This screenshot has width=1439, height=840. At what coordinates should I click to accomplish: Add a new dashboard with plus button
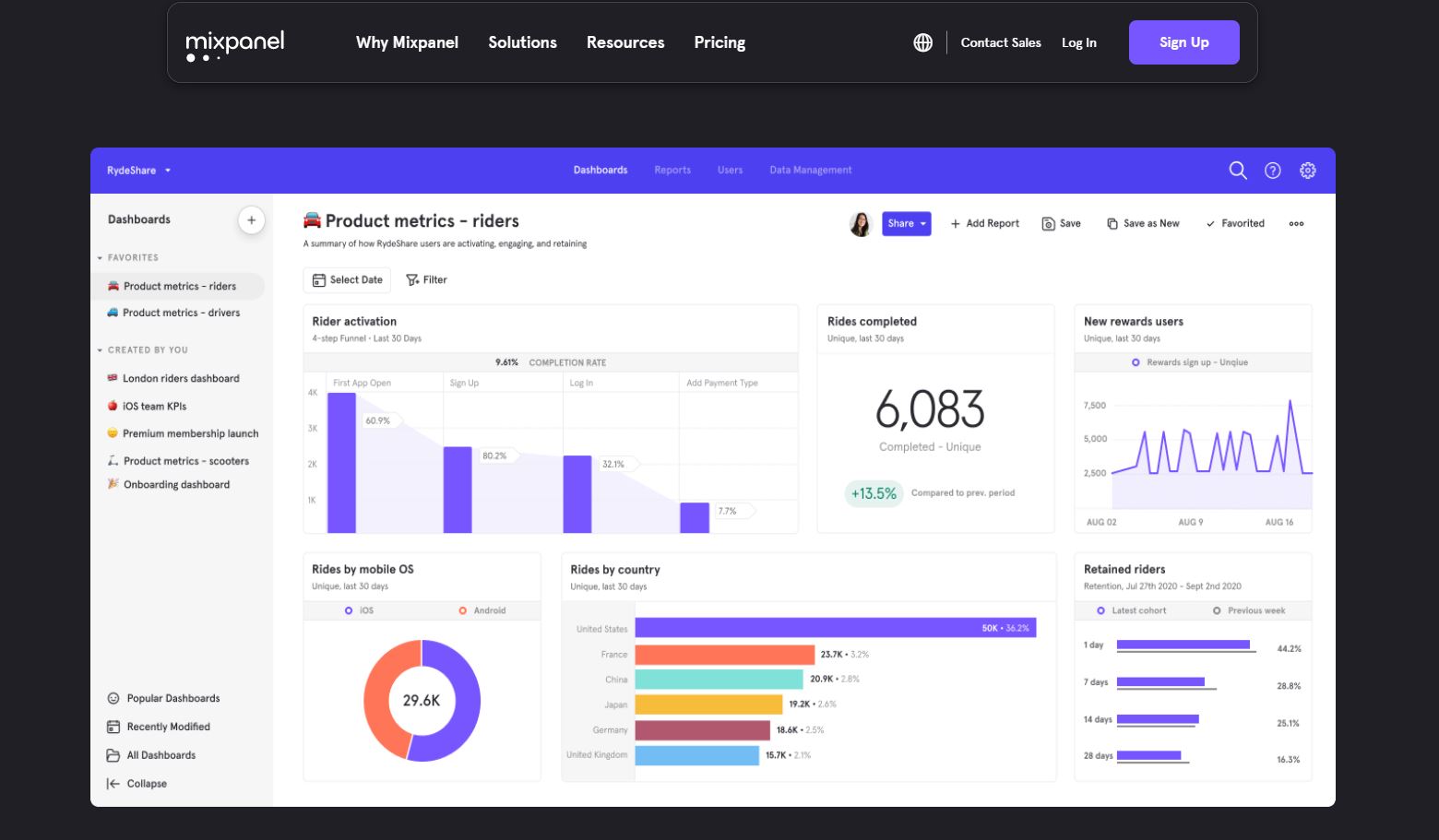[x=251, y=220]
